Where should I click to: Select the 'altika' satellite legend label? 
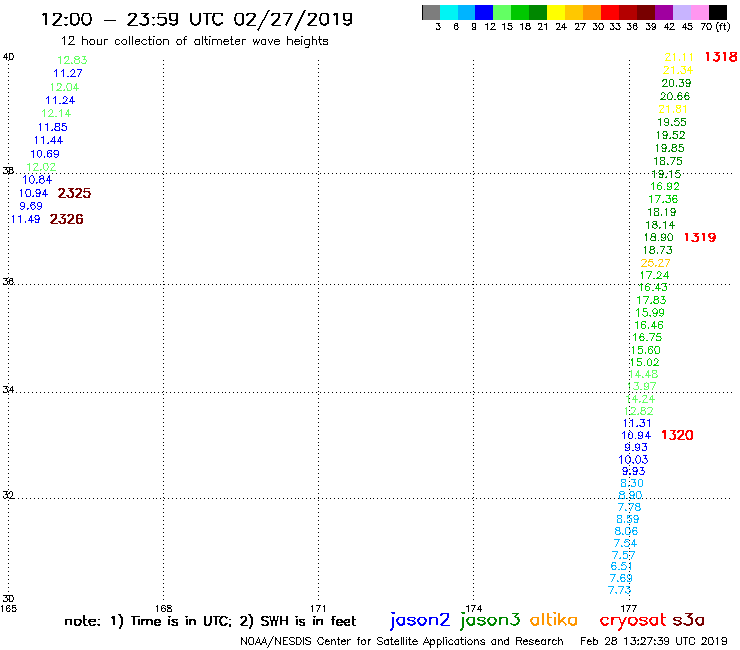pyautogui.click(x=554, y=620)
